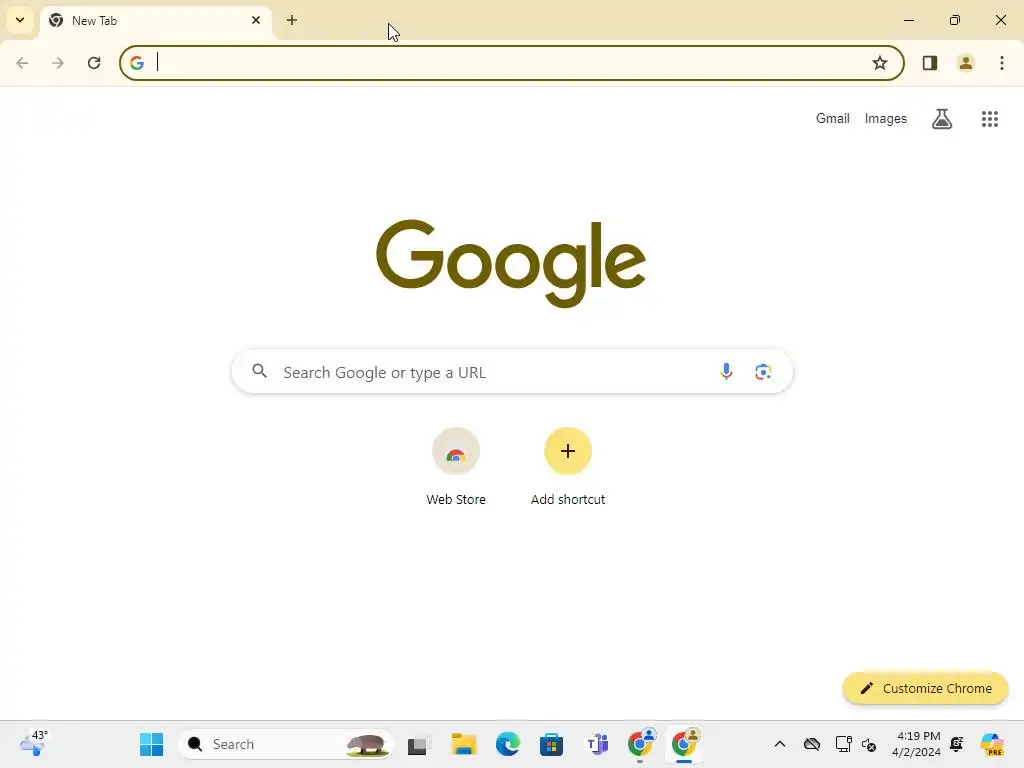Go forward to next page
Viewport: 1024px width, 768px height.
[58, 63]
